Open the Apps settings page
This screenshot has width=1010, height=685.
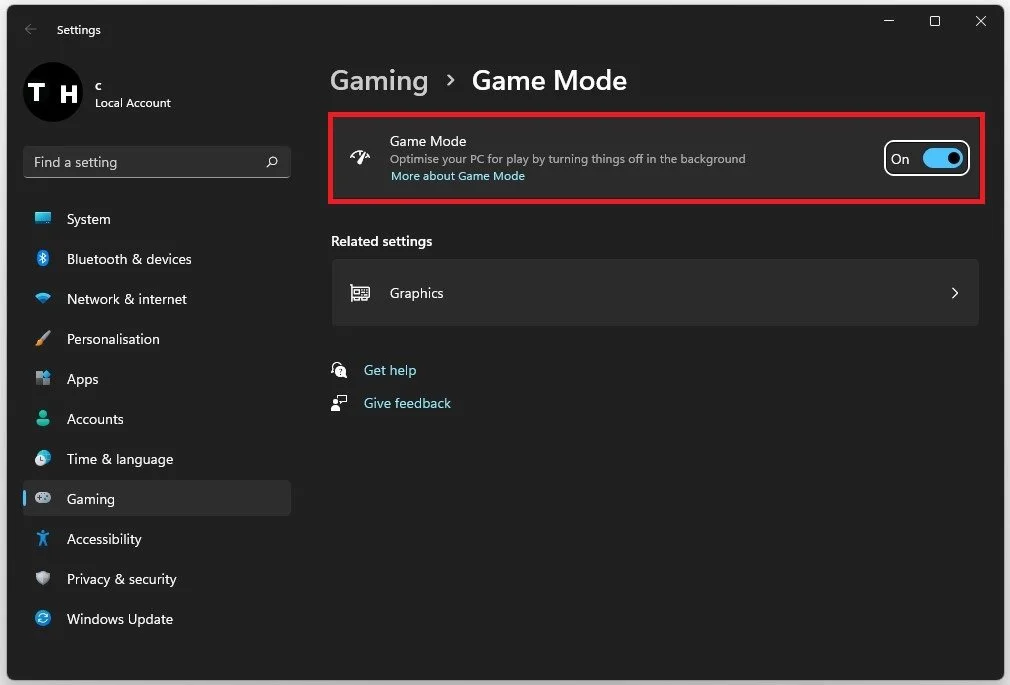point(157,379)
